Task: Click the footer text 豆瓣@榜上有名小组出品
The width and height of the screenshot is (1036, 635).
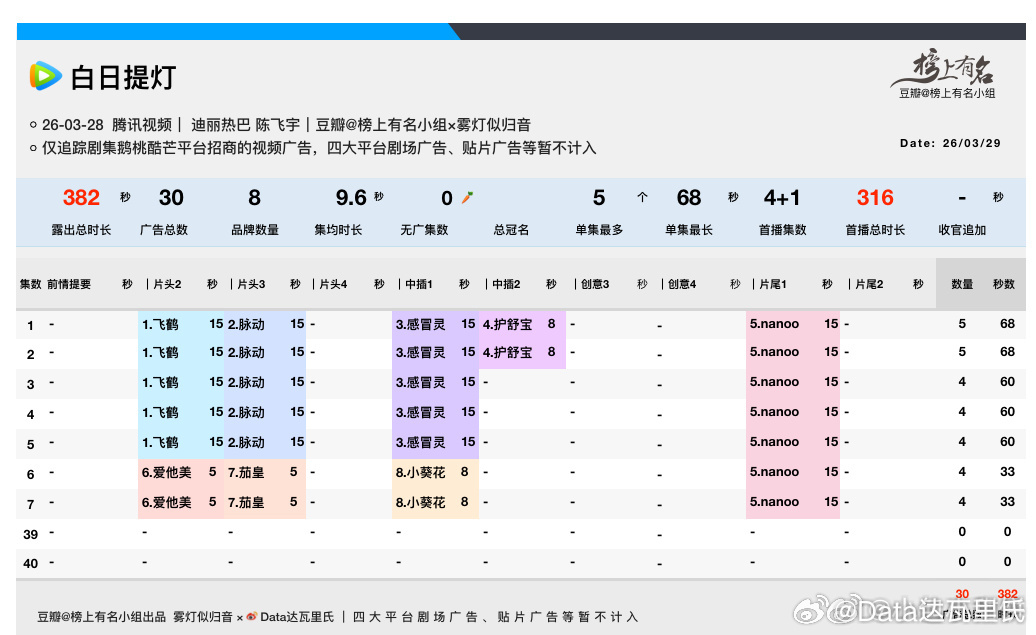Action: 102,617
